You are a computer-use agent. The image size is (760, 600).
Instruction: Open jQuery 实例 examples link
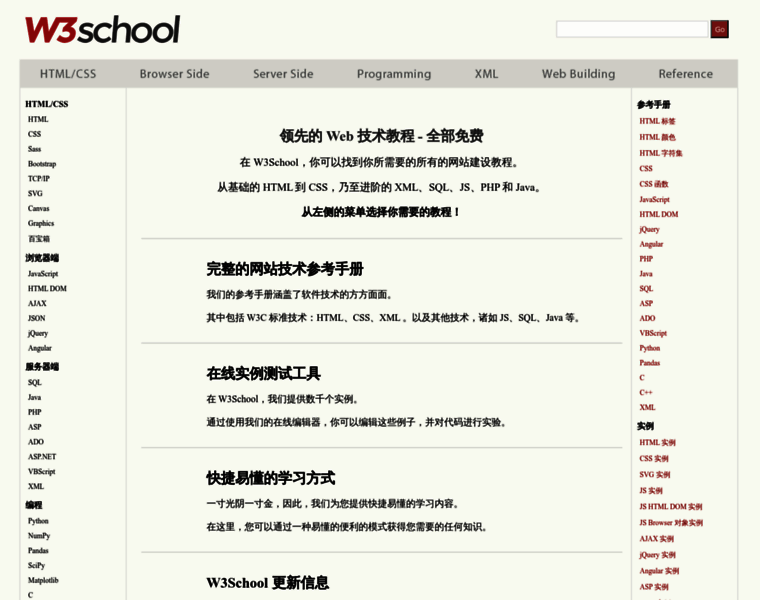click(657, 555)
